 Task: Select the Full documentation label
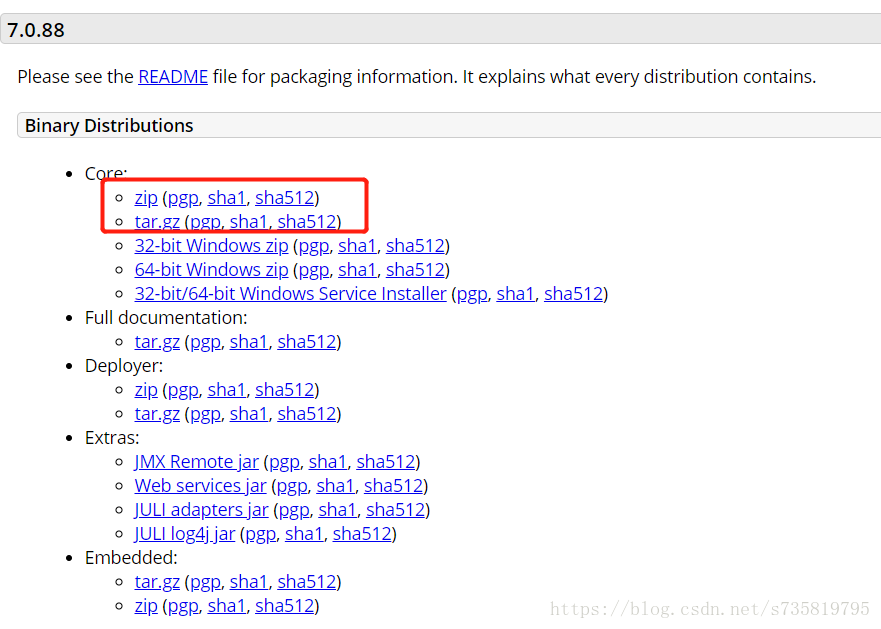166,318
